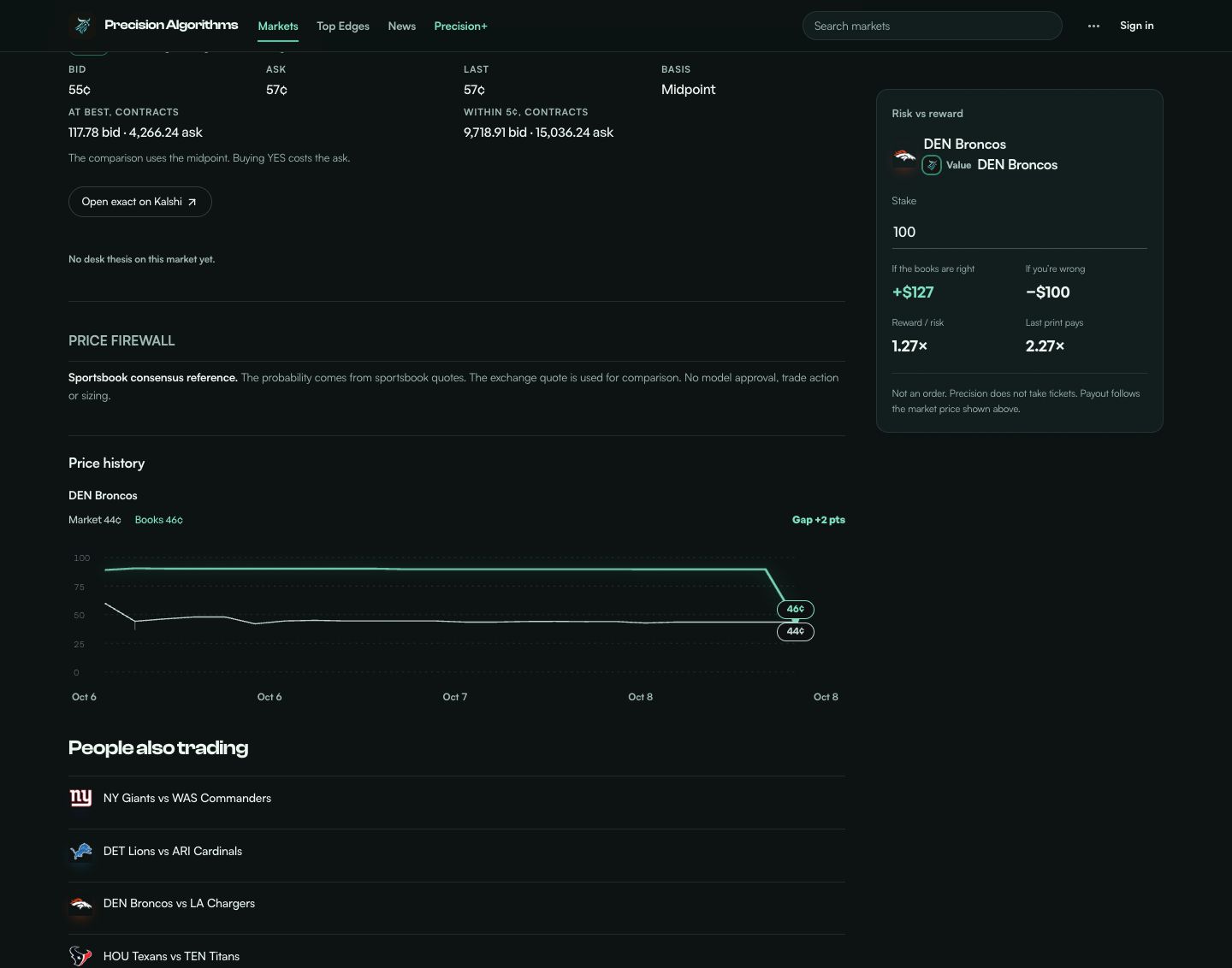Click the Houston Texans team logo

(x=80, y=956)
